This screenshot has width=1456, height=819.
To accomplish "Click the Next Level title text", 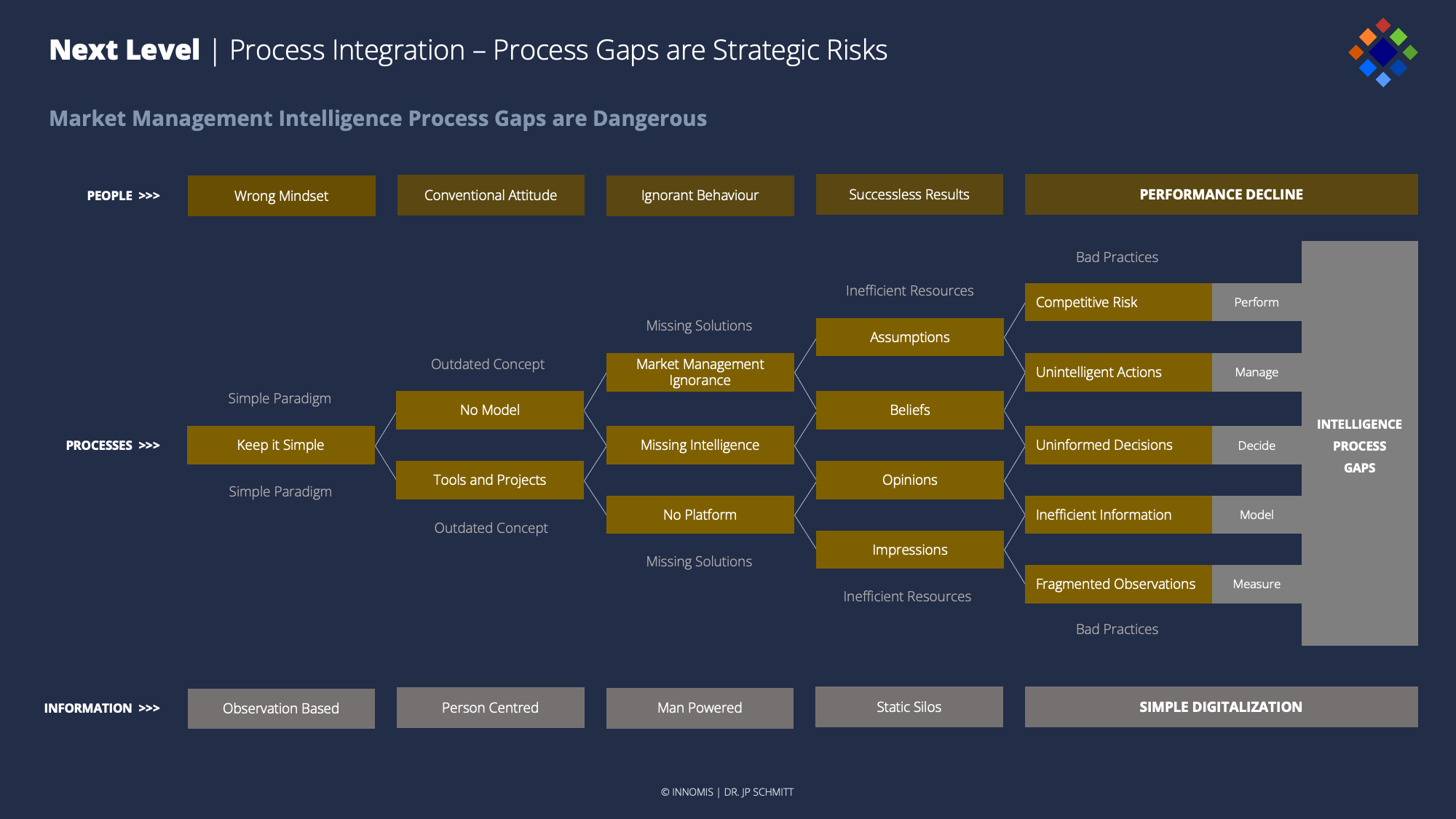I will coord(124,50).
